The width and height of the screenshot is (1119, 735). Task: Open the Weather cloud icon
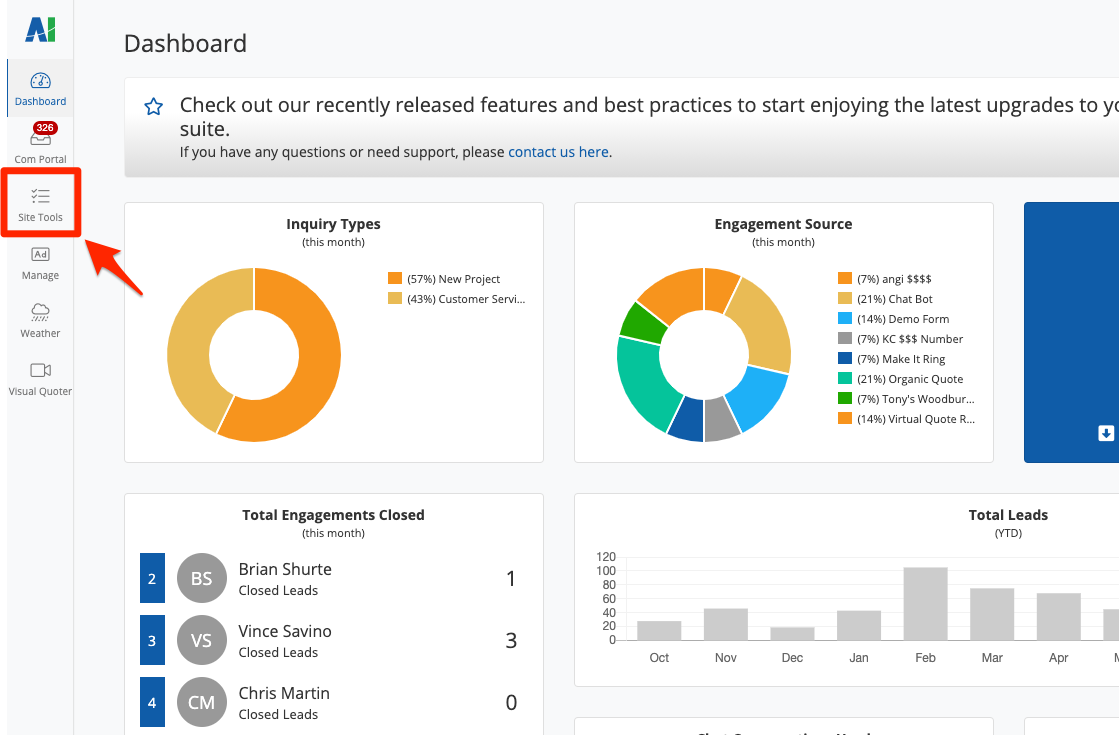pos(40,312)
